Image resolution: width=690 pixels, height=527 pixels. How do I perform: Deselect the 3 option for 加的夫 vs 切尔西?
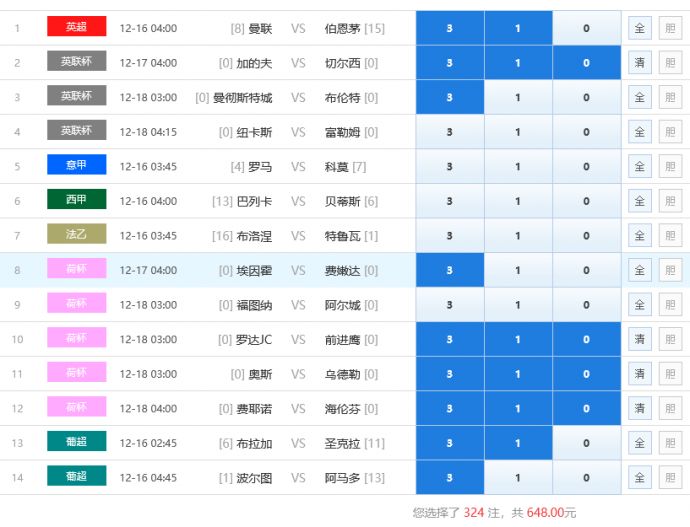tap(449, 63)
